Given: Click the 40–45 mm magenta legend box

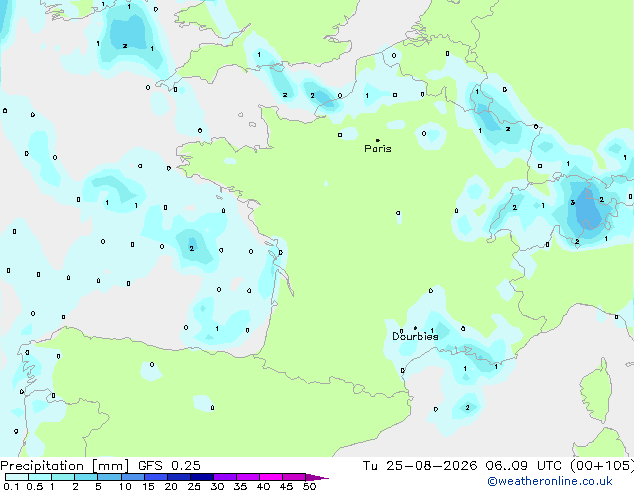Looking at the screenshot, I should coord(271,477).
